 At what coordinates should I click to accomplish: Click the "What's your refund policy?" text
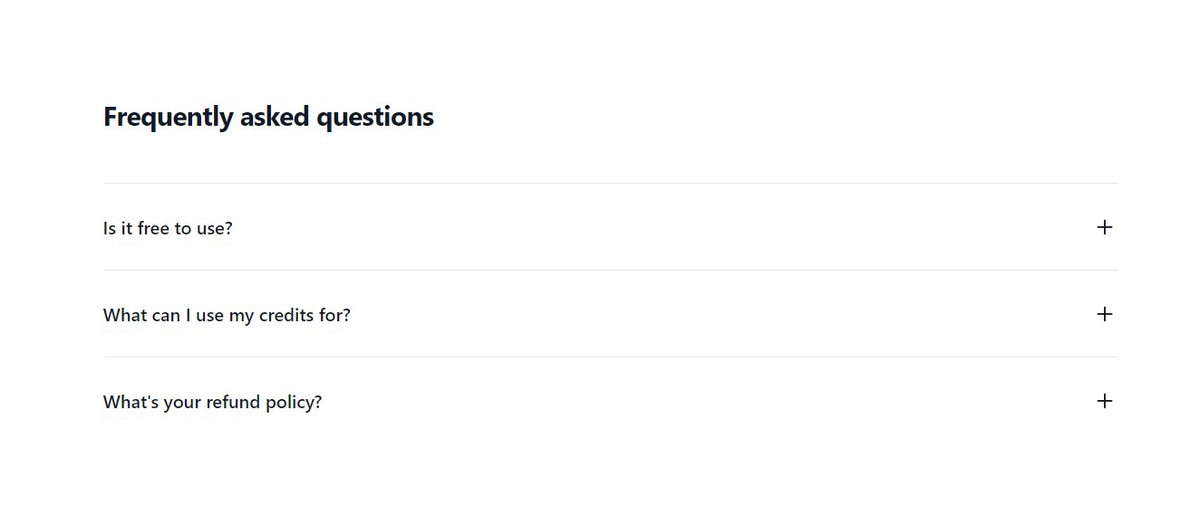[213, 402]
